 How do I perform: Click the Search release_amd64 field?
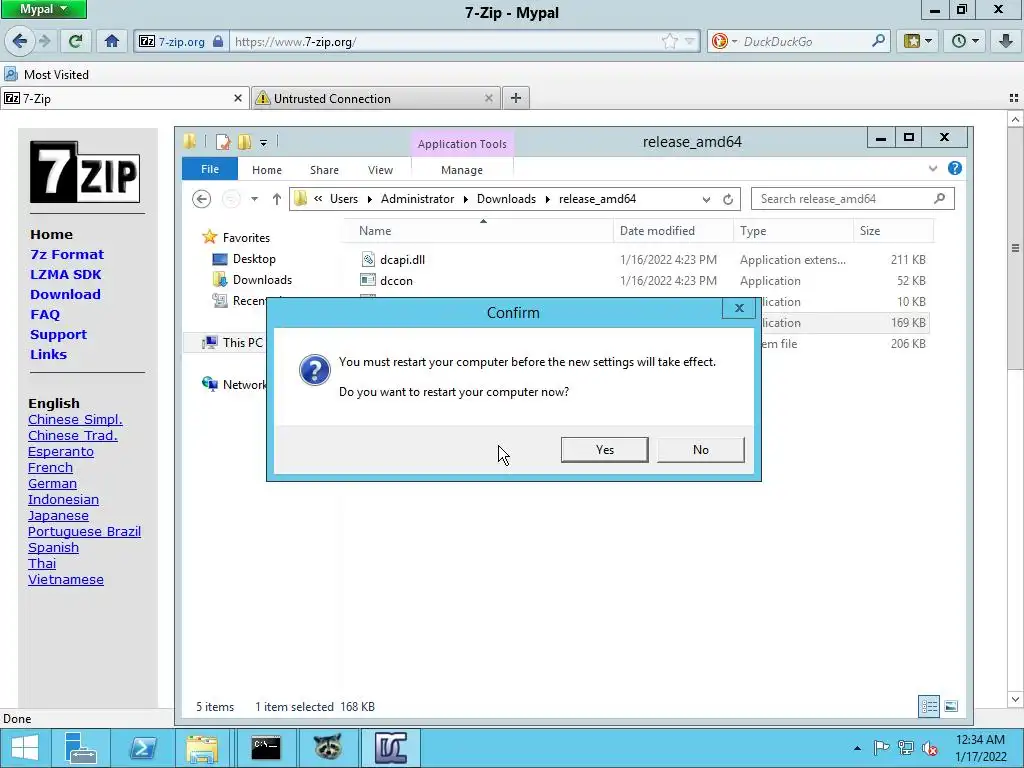coord(852,199)
